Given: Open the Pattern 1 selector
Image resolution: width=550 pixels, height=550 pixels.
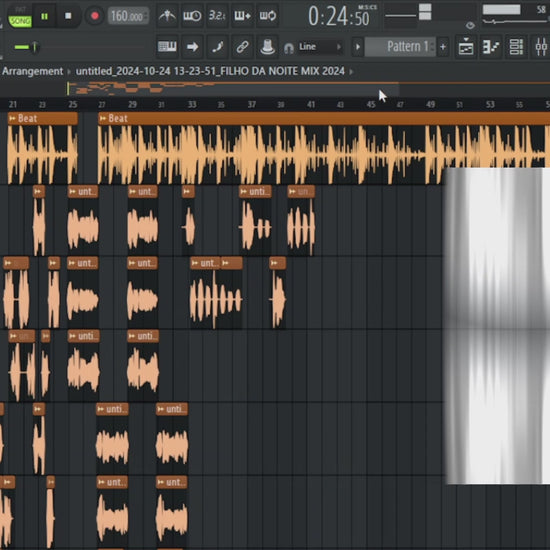Looking at the screenshot, I should pyautogui.click(x=400, y=47).
